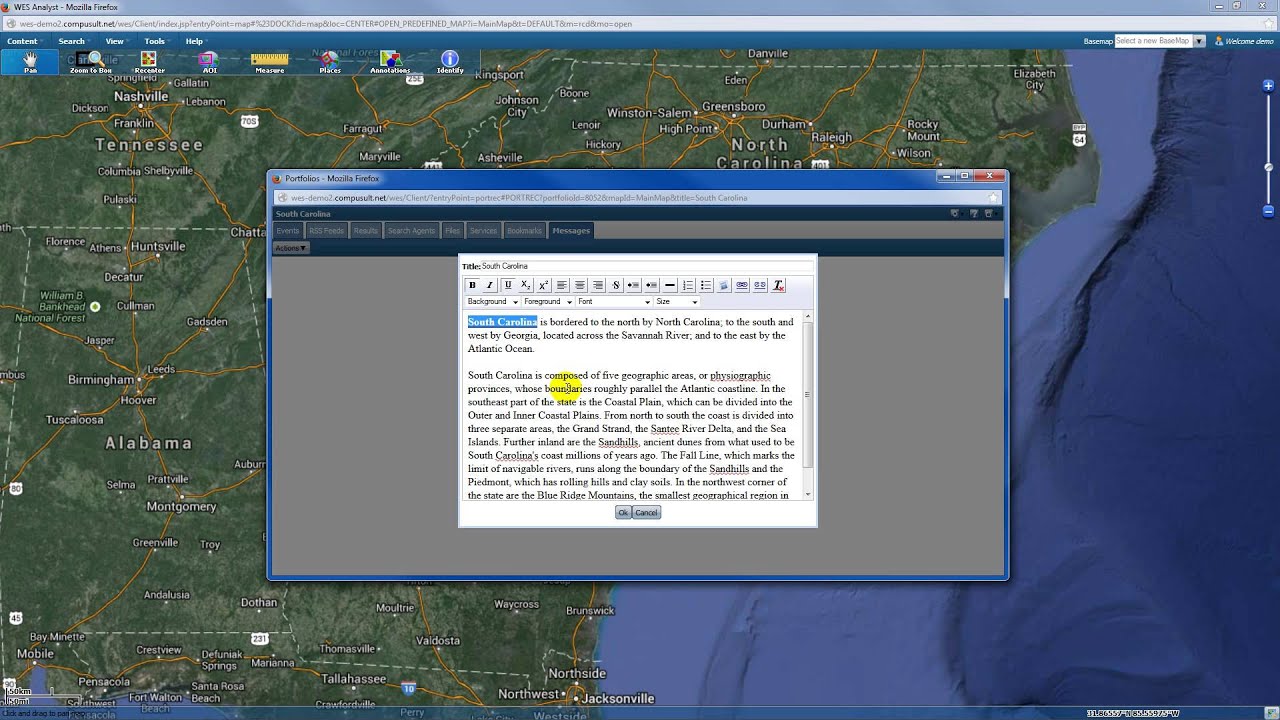The height and width of the screenshot is (720, 1280).
Task: Insert an image into the message
Action: [724, 285]
